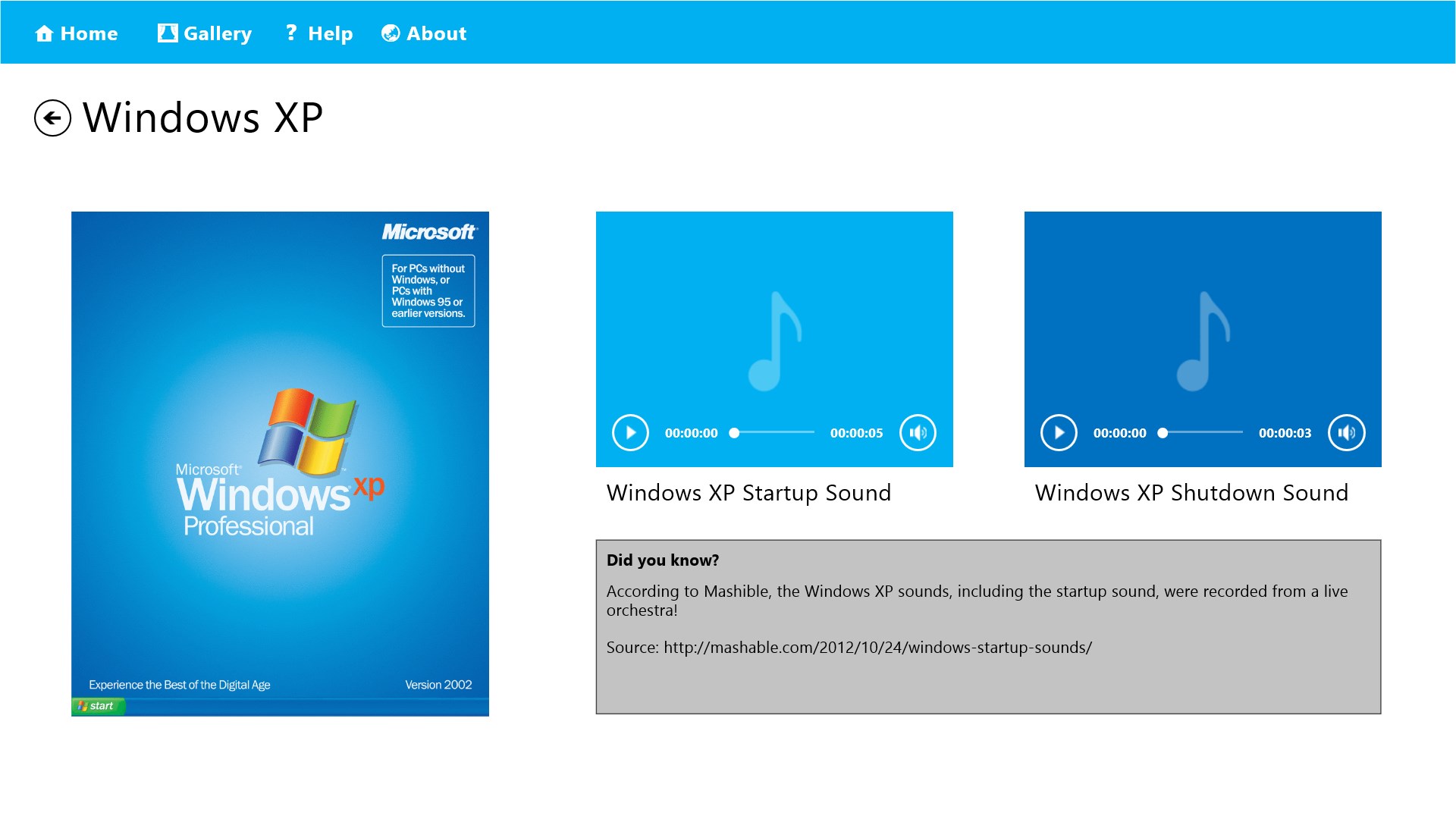Image resolution: width=1456 pixels, height=819 pixels.
Task: Click the shutdown sound seek slider track
Action: click(1202, 432)
